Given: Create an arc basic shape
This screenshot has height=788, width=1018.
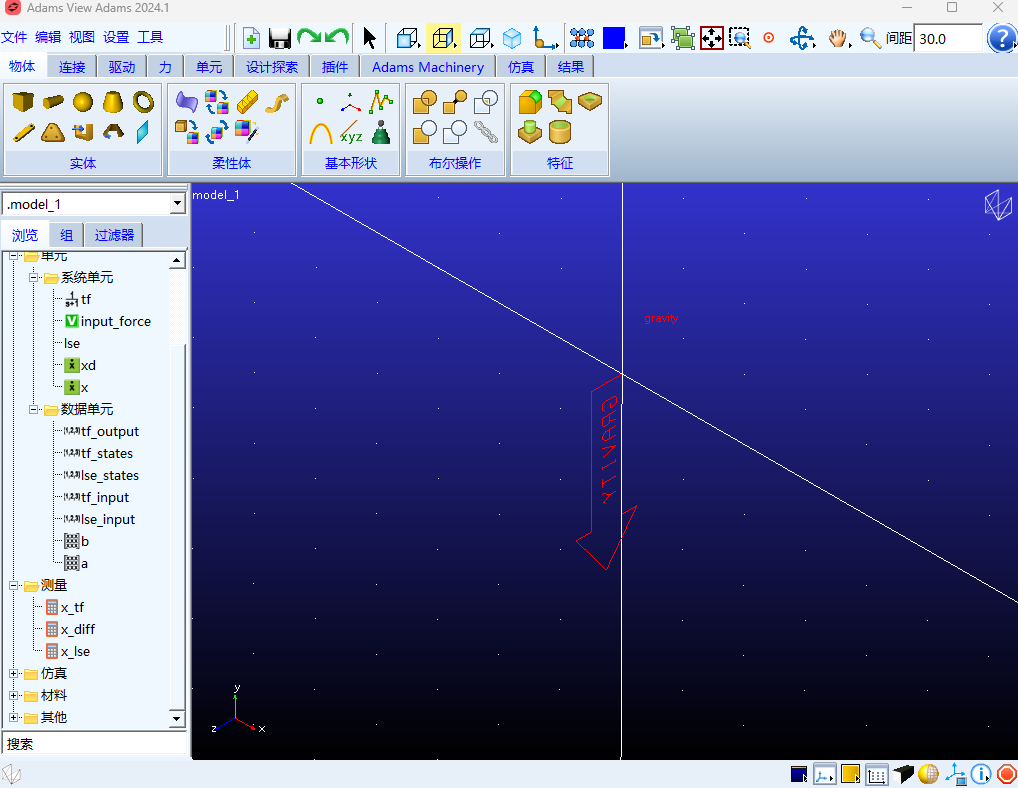Looking at the screenshot, I should 321,133.
